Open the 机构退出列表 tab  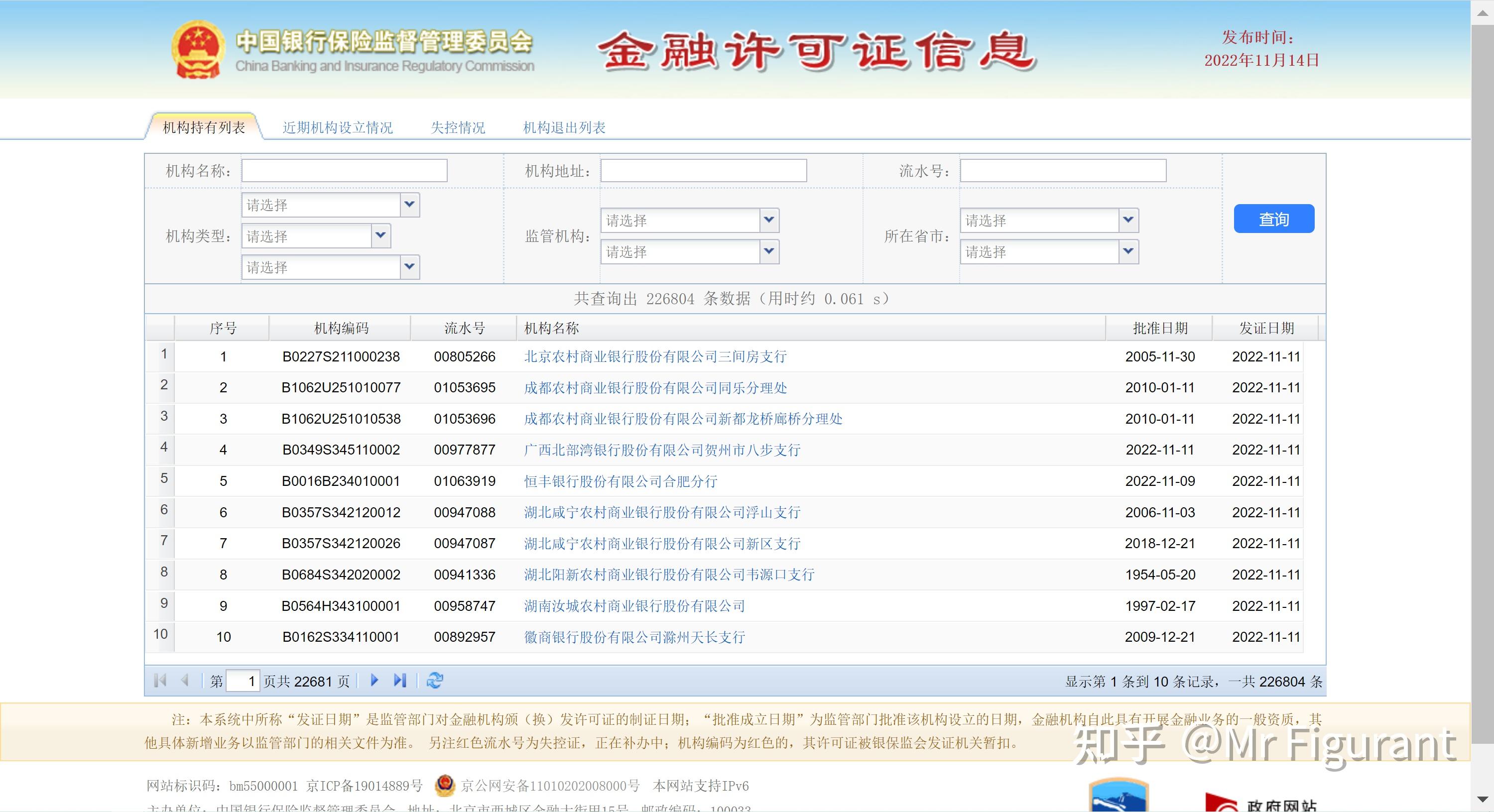[x=564, y=127]
